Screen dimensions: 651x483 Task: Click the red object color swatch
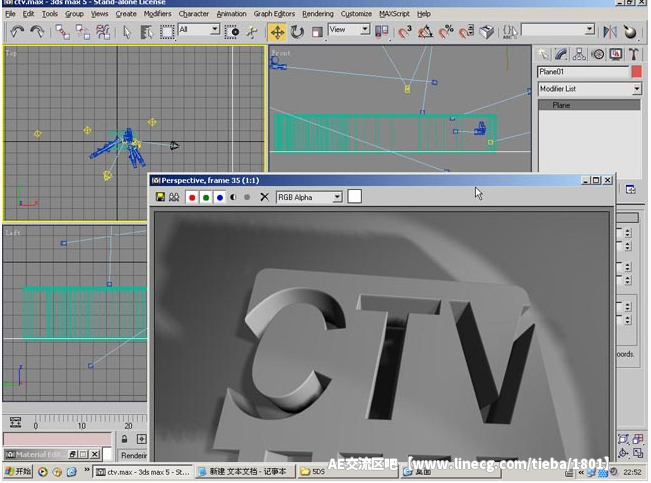(x=636, y=72)
